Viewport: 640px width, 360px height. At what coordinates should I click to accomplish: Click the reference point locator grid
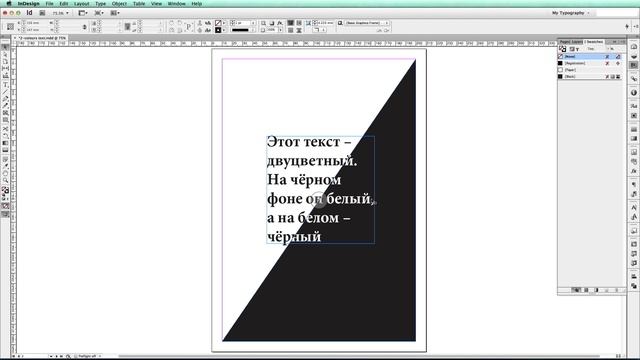10,27
